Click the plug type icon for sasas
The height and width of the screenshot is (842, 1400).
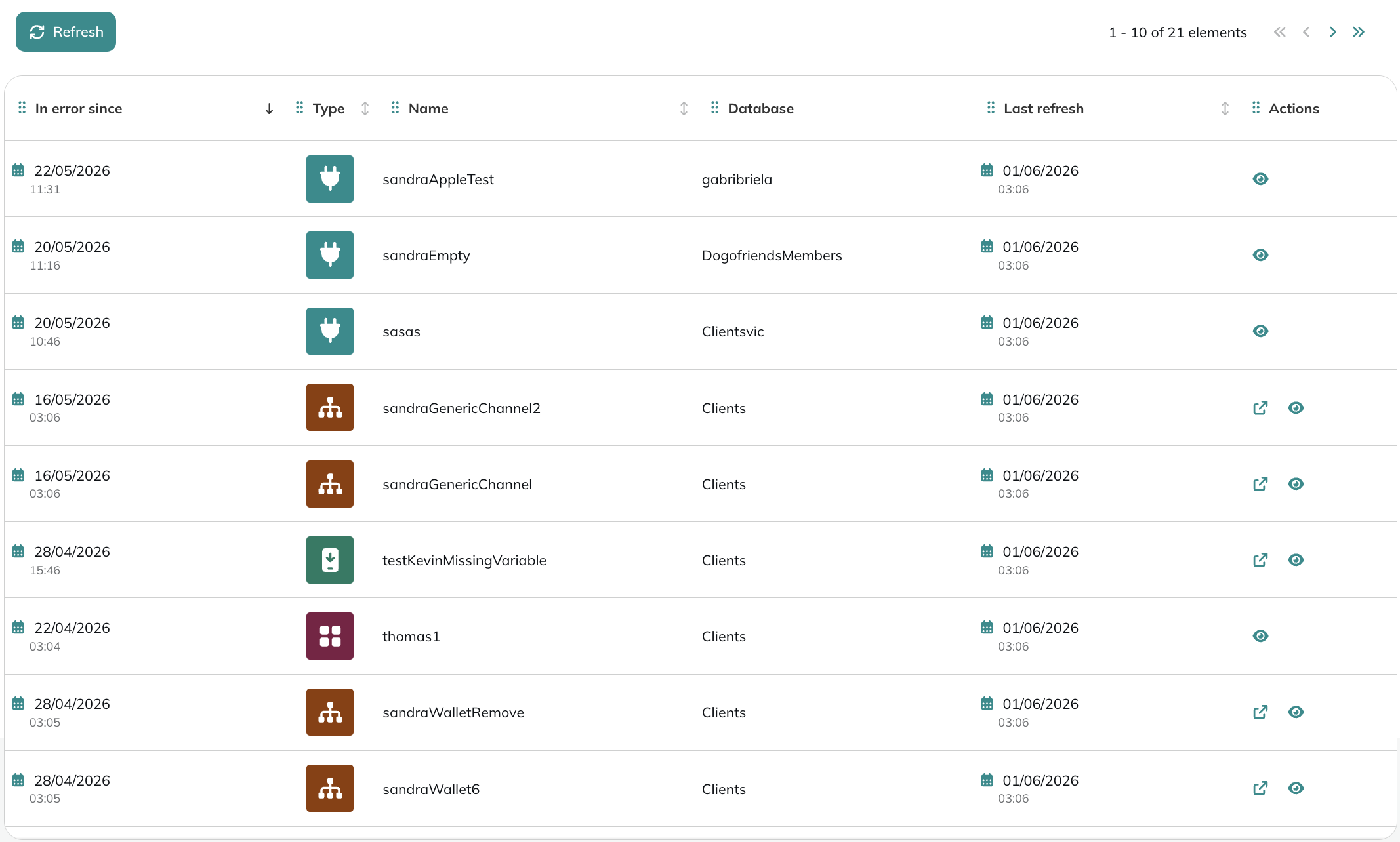tap(330, 331)
